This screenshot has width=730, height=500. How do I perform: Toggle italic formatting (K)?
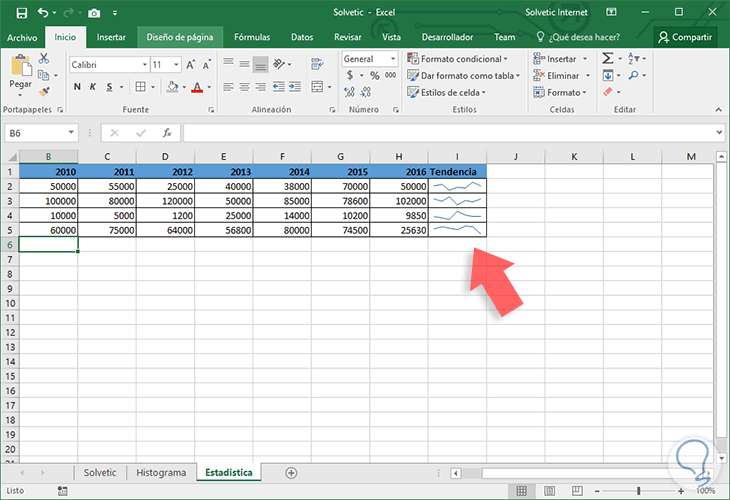click(94, 87)
